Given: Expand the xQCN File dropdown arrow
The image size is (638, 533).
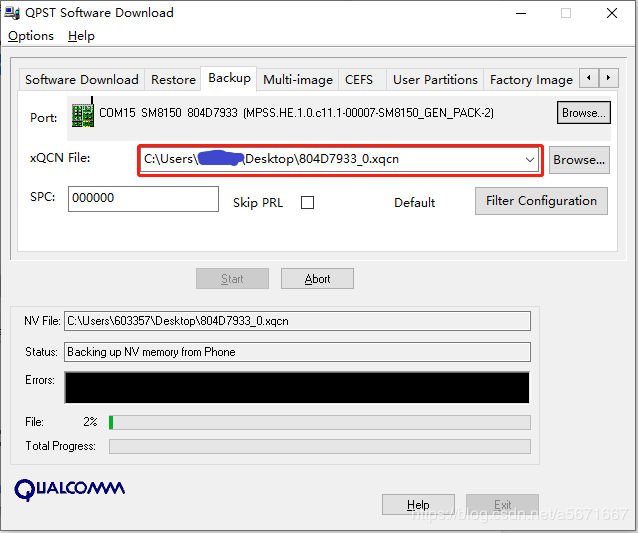Looking at the screenshot, I should pos(529,159).
